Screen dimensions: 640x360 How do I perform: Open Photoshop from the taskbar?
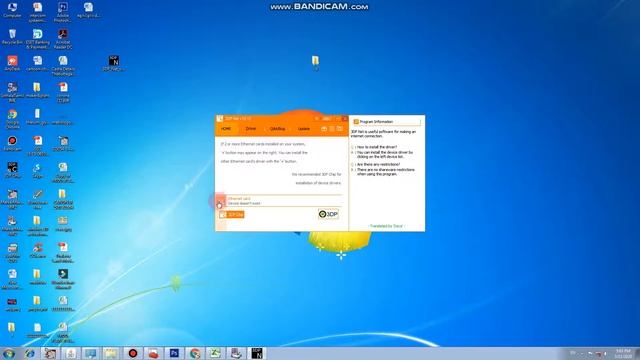[x=174, y=353]
